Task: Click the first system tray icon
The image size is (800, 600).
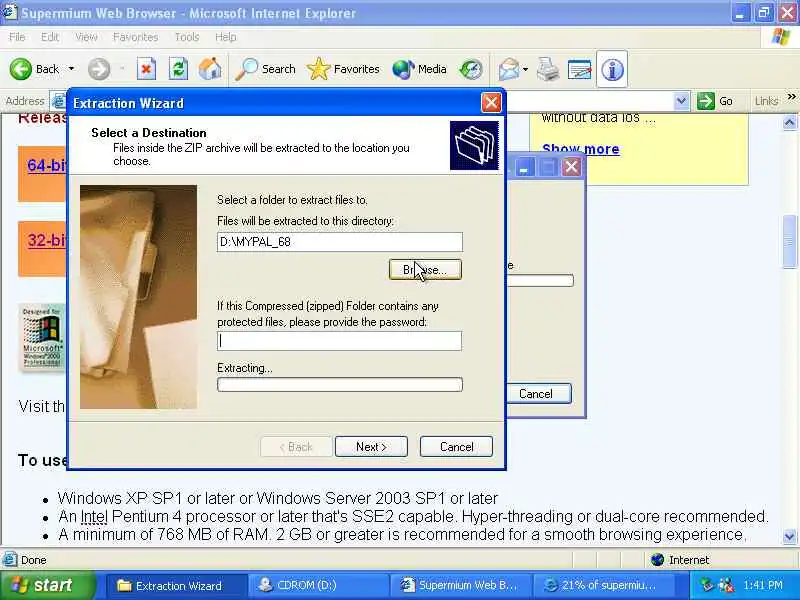Action: pos(707,585)
